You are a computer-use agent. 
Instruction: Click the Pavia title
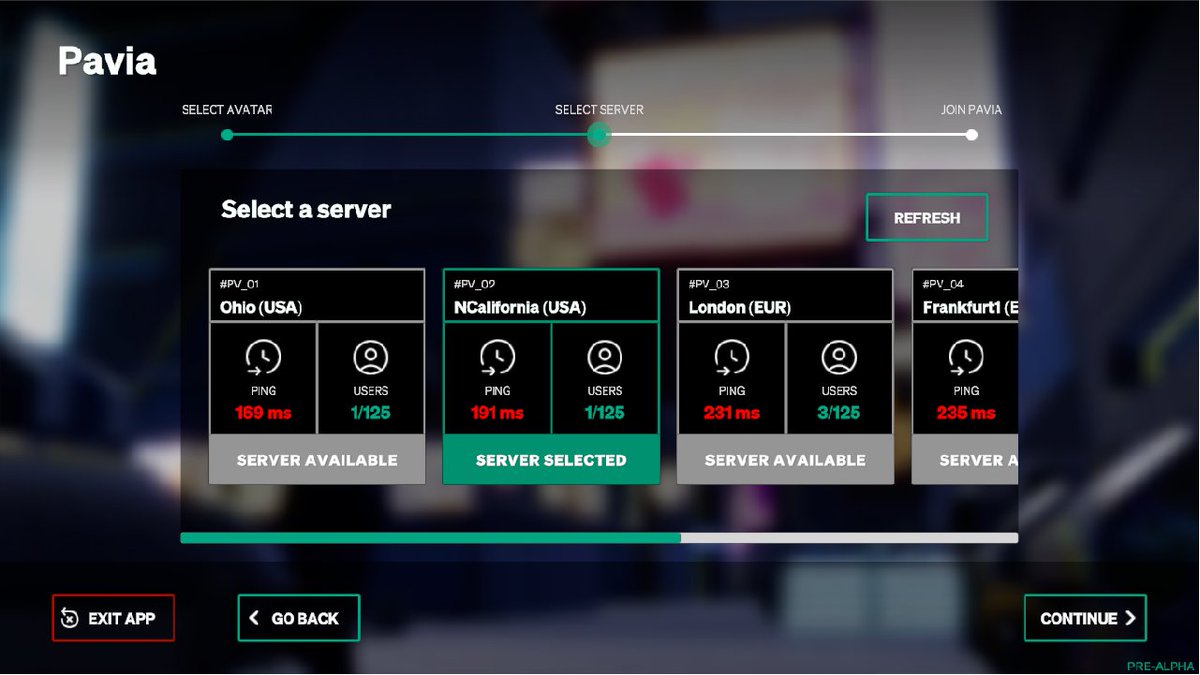coord(107,61)
